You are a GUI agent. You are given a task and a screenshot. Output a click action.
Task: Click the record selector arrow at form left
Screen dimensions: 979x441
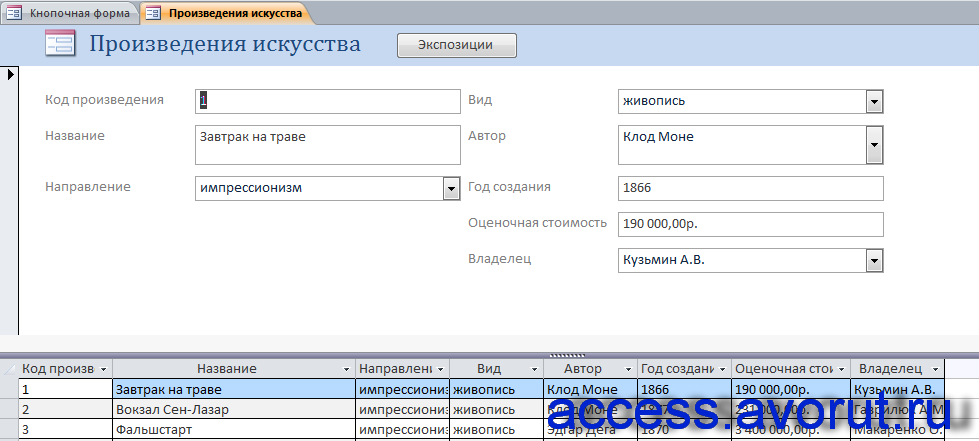9,74
